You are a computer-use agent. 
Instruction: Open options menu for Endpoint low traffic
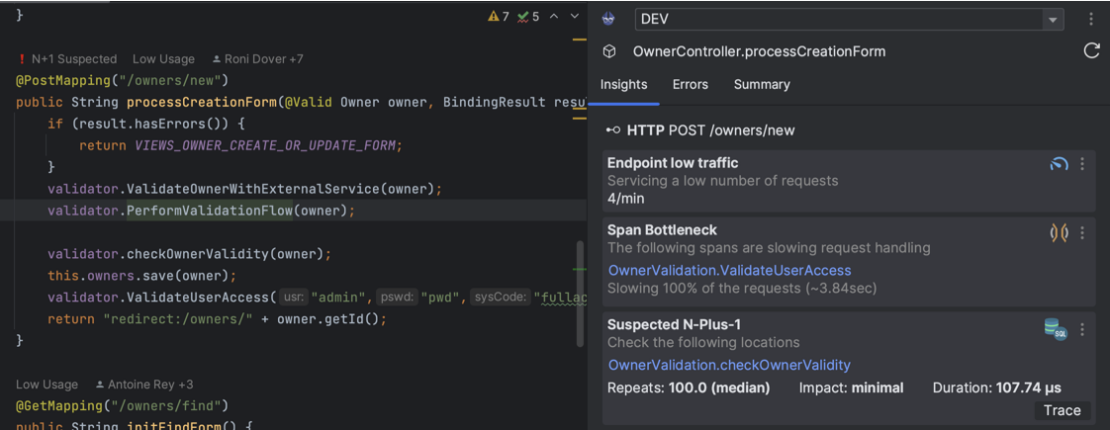(x=1082, y=164)
